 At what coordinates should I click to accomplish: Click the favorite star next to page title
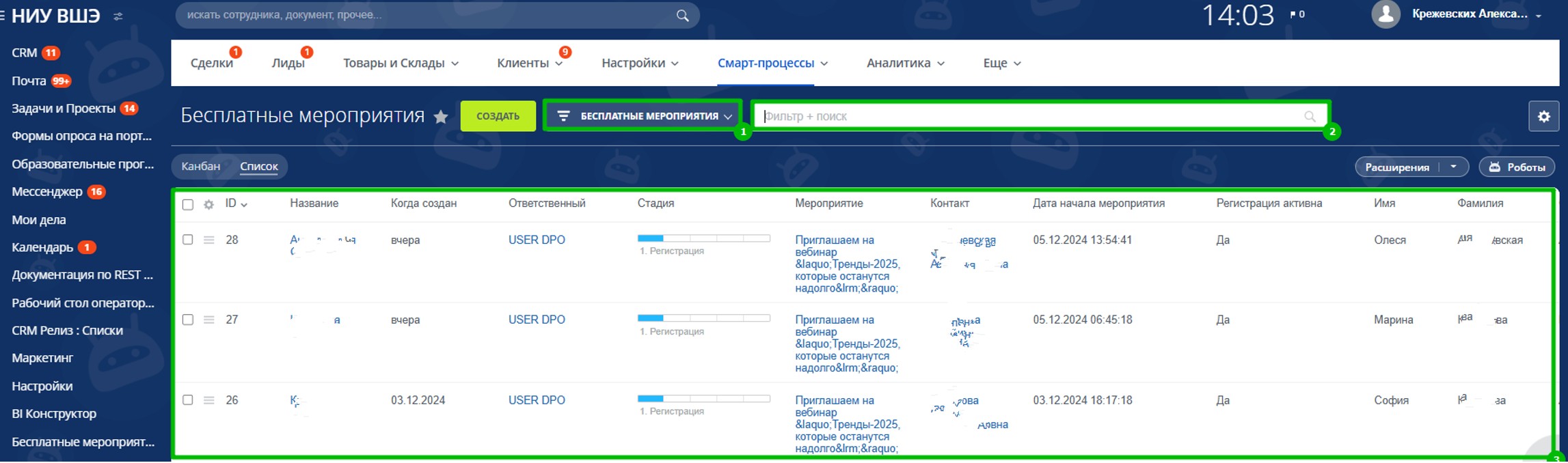441,117
